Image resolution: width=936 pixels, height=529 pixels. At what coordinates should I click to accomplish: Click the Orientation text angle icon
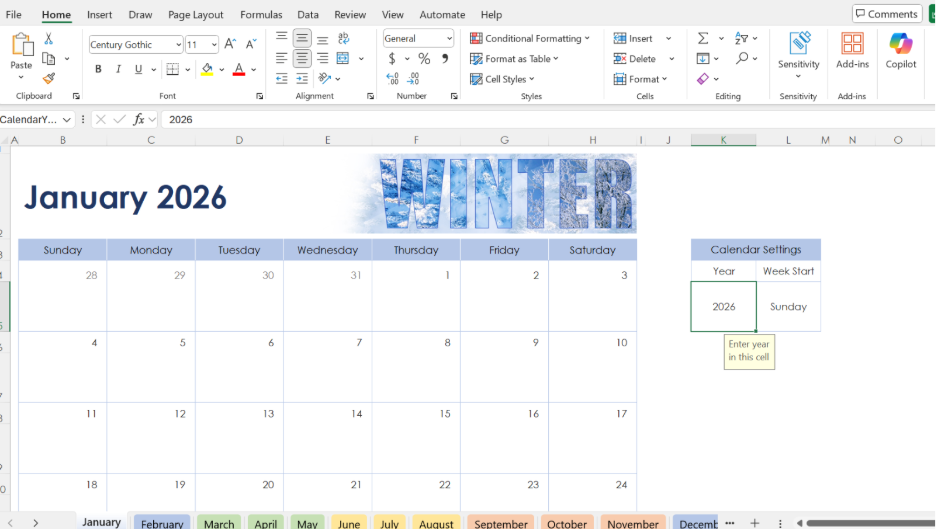[x=325, y=78]
